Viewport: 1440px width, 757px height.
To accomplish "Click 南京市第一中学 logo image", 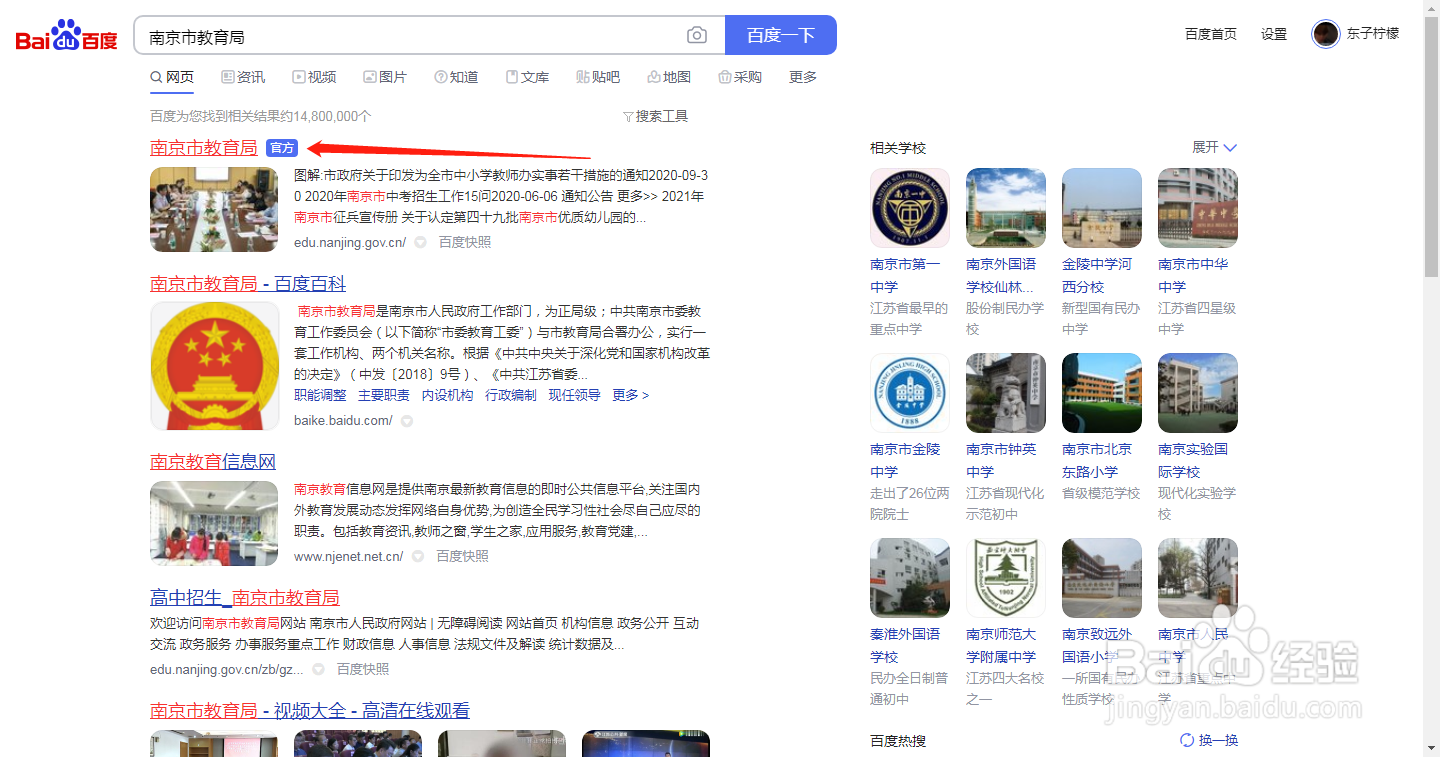I will [910, 208].
